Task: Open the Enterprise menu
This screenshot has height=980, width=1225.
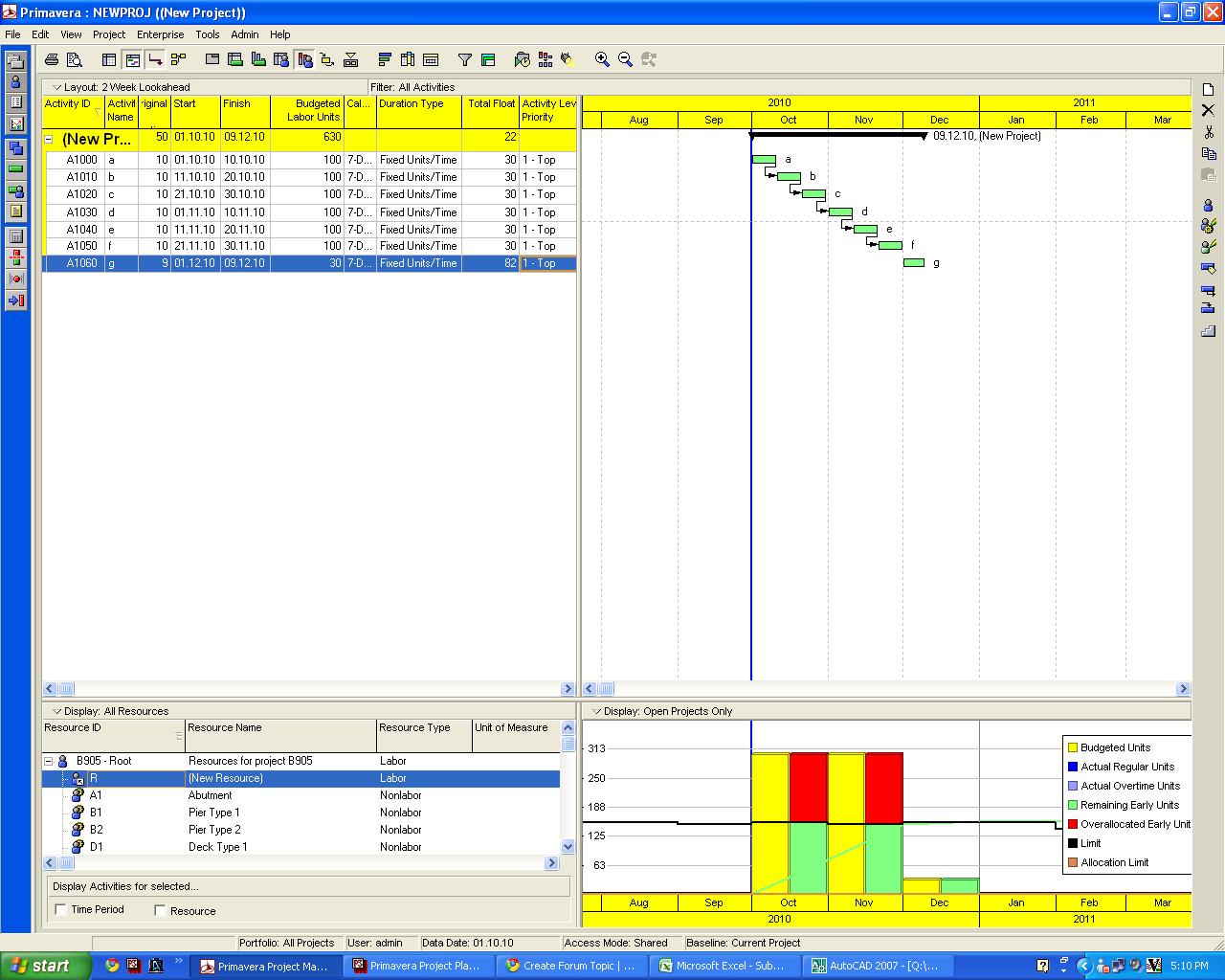Action: (161, 34)
